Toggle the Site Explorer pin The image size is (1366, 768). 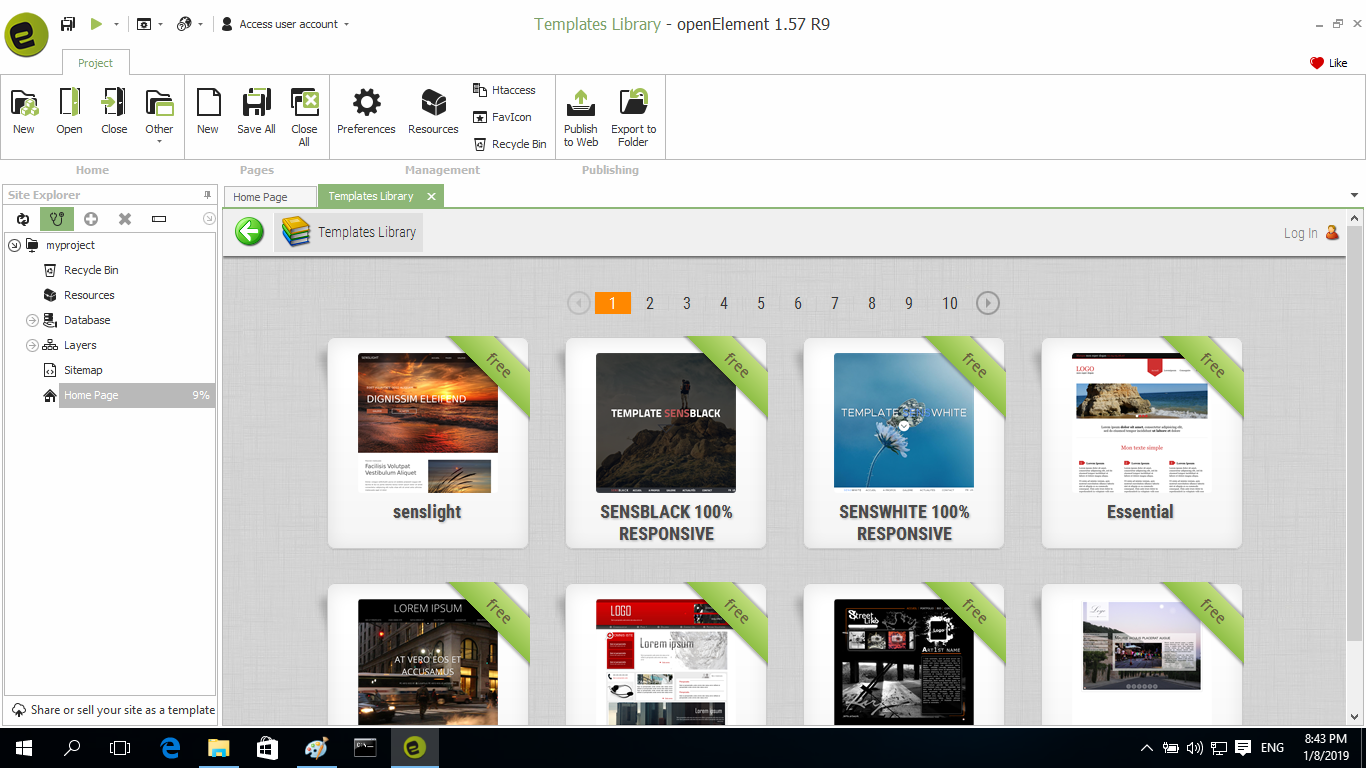tap(208, 195)
